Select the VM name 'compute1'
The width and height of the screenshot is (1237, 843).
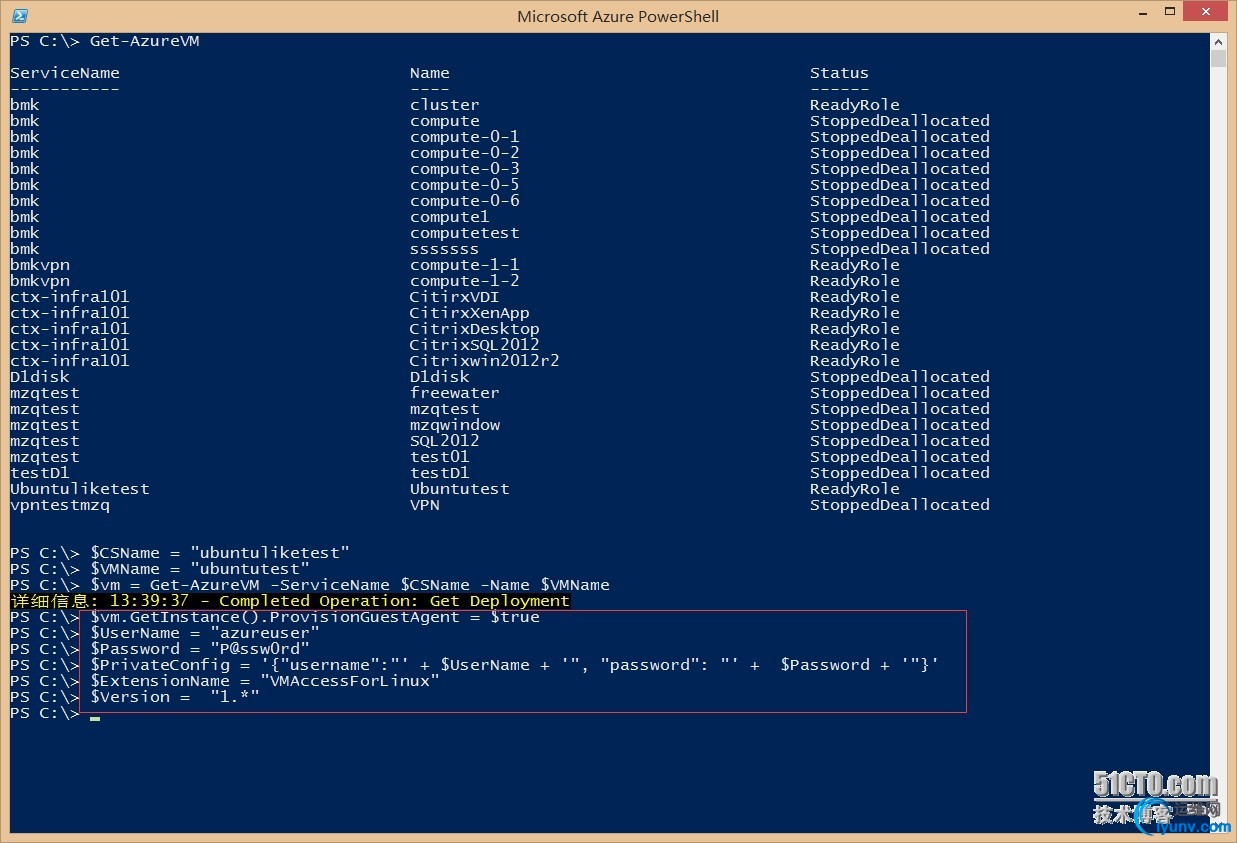pos(450,217)
